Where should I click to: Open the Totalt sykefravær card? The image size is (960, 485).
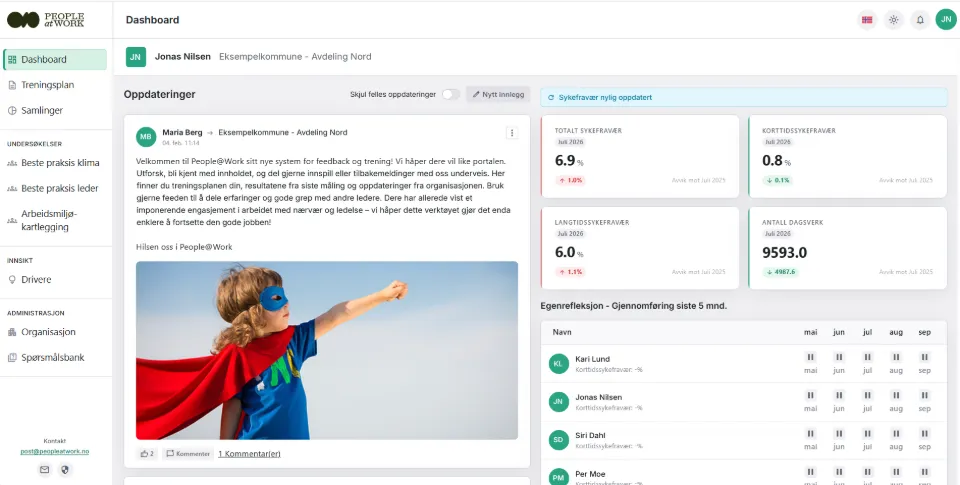640,156
